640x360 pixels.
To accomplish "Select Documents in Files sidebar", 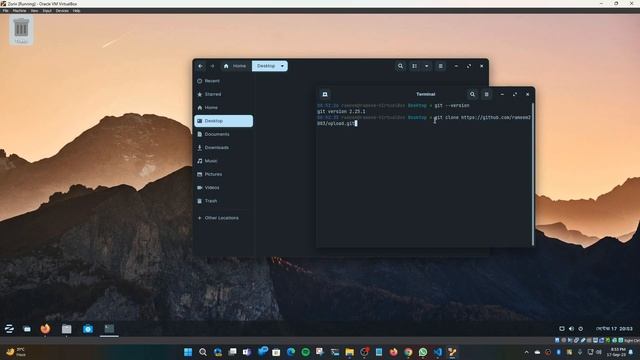I will [x=224, y=134].
